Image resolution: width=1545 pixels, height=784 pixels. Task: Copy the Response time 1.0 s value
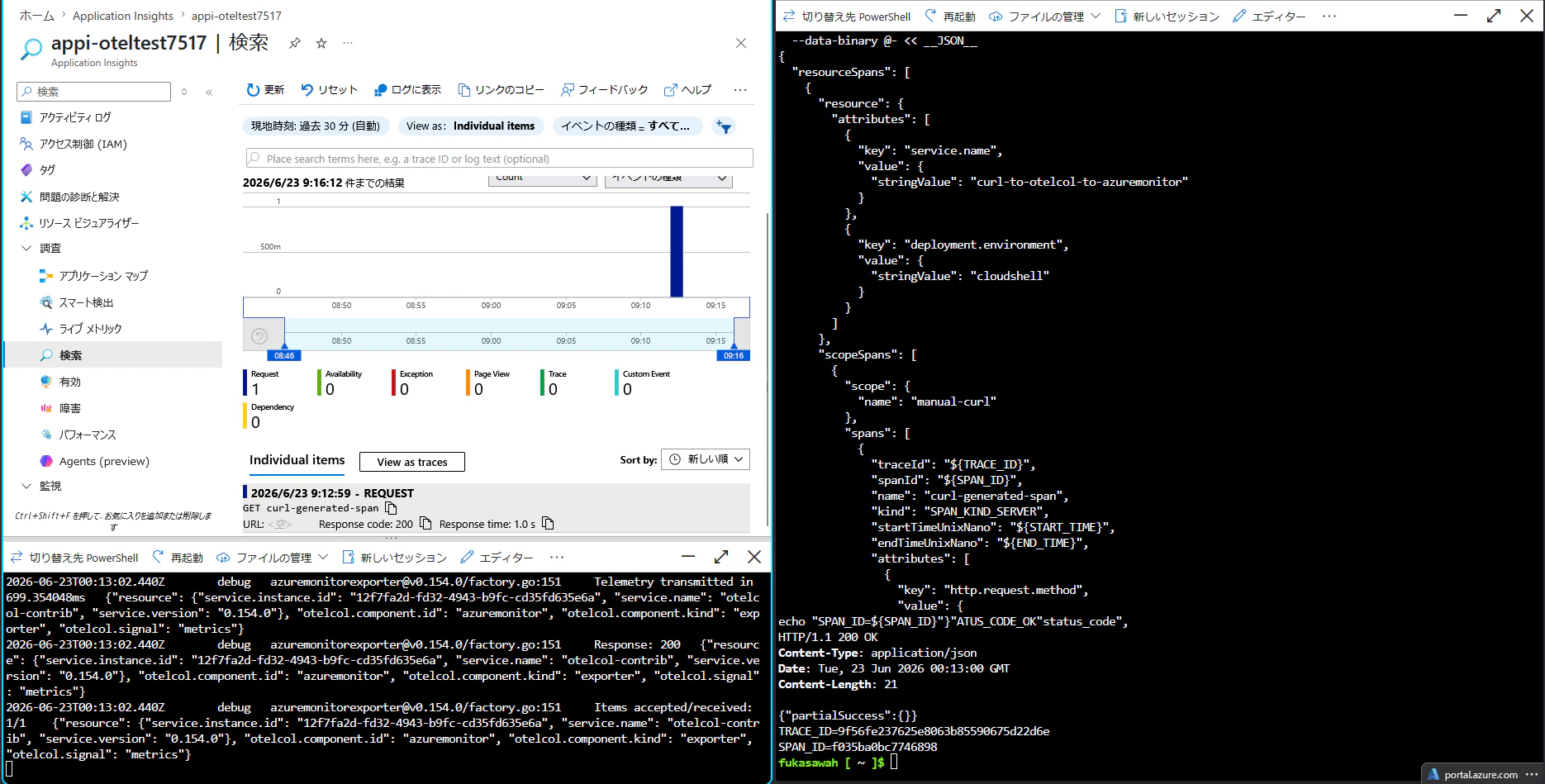point(548,524)
